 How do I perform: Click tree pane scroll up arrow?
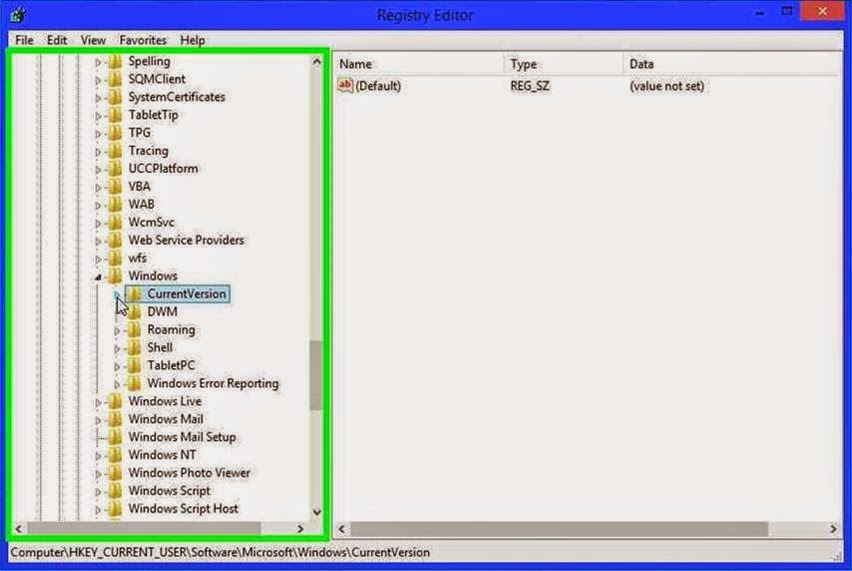tap(317, 62)
